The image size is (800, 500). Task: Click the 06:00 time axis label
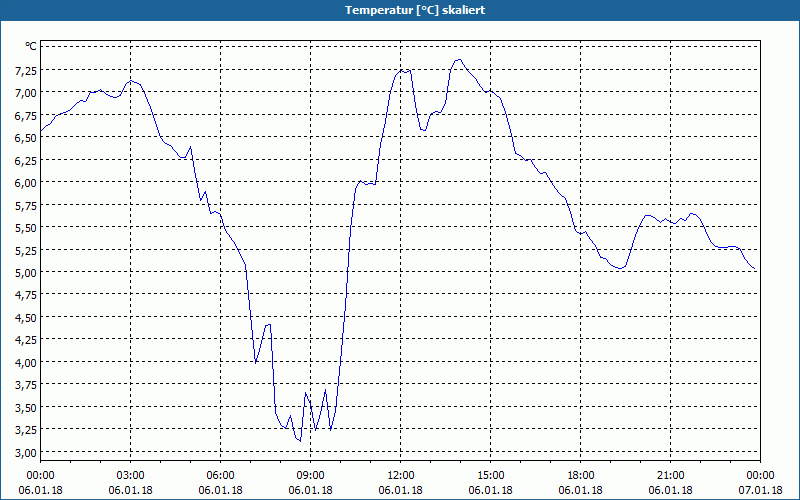(220, 476)
